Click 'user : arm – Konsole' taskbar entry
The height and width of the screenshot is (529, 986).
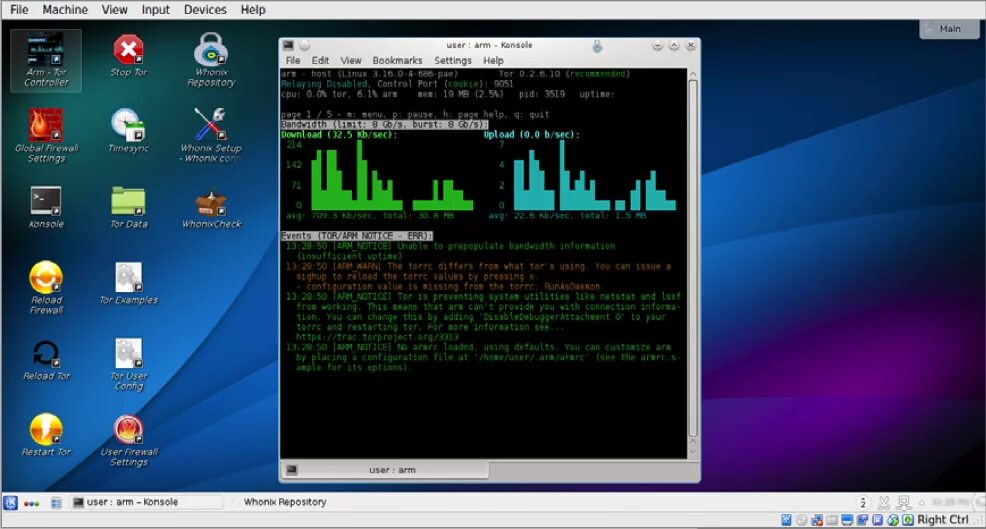tap(146, 502)
